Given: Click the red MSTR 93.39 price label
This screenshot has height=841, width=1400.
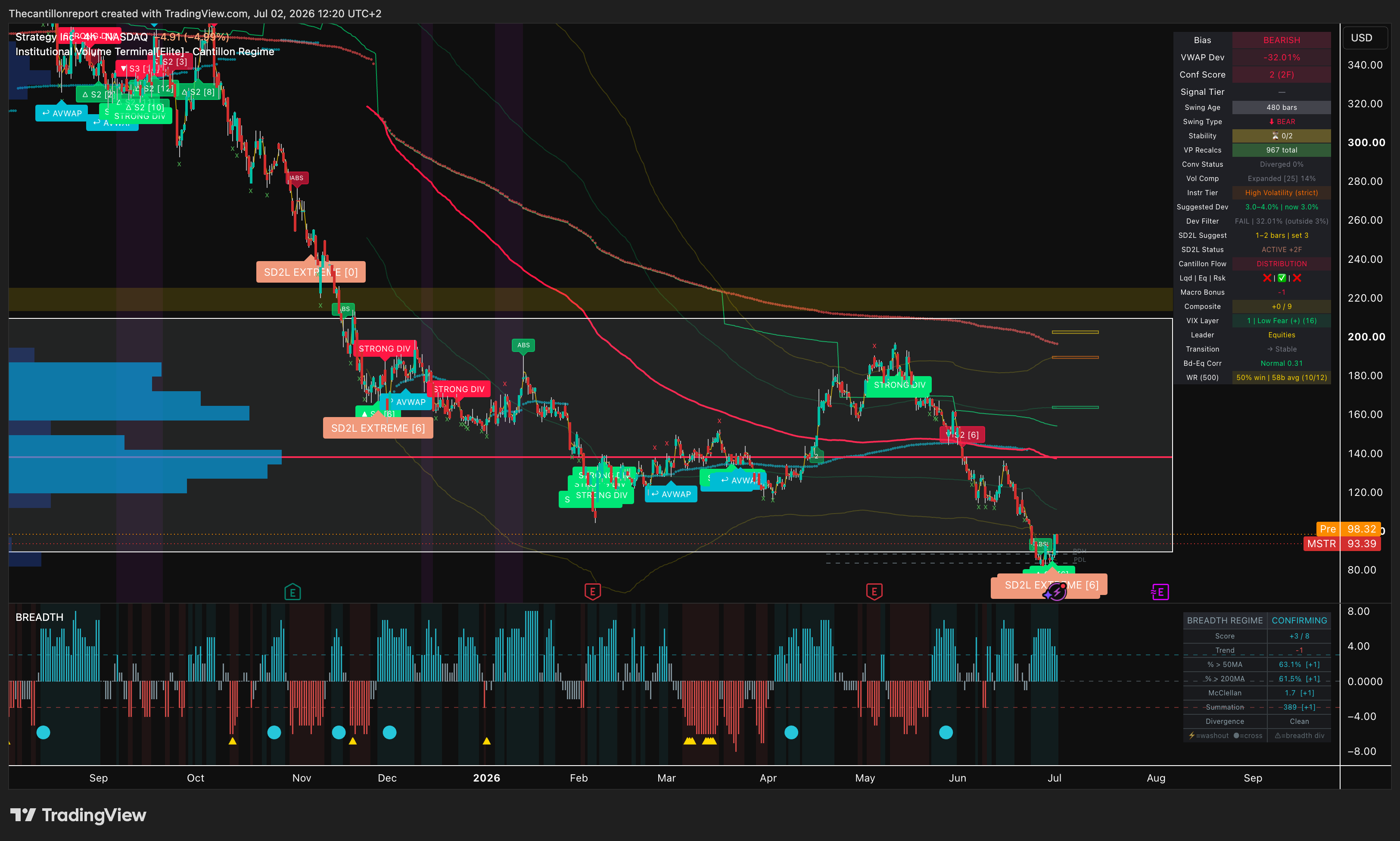Looking at the screenshot, I should (x=1342, y=543).
